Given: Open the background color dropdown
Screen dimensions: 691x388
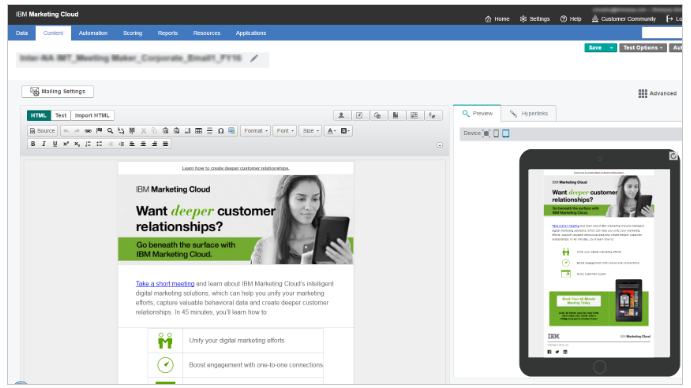Looking at the screenshot, I should [346, 131].
